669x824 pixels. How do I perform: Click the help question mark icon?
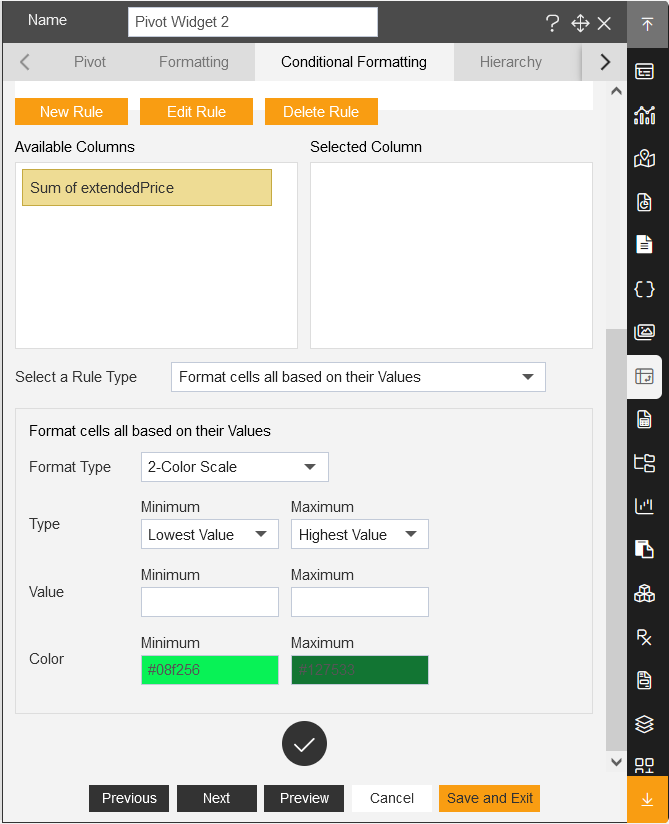[552, 23]
